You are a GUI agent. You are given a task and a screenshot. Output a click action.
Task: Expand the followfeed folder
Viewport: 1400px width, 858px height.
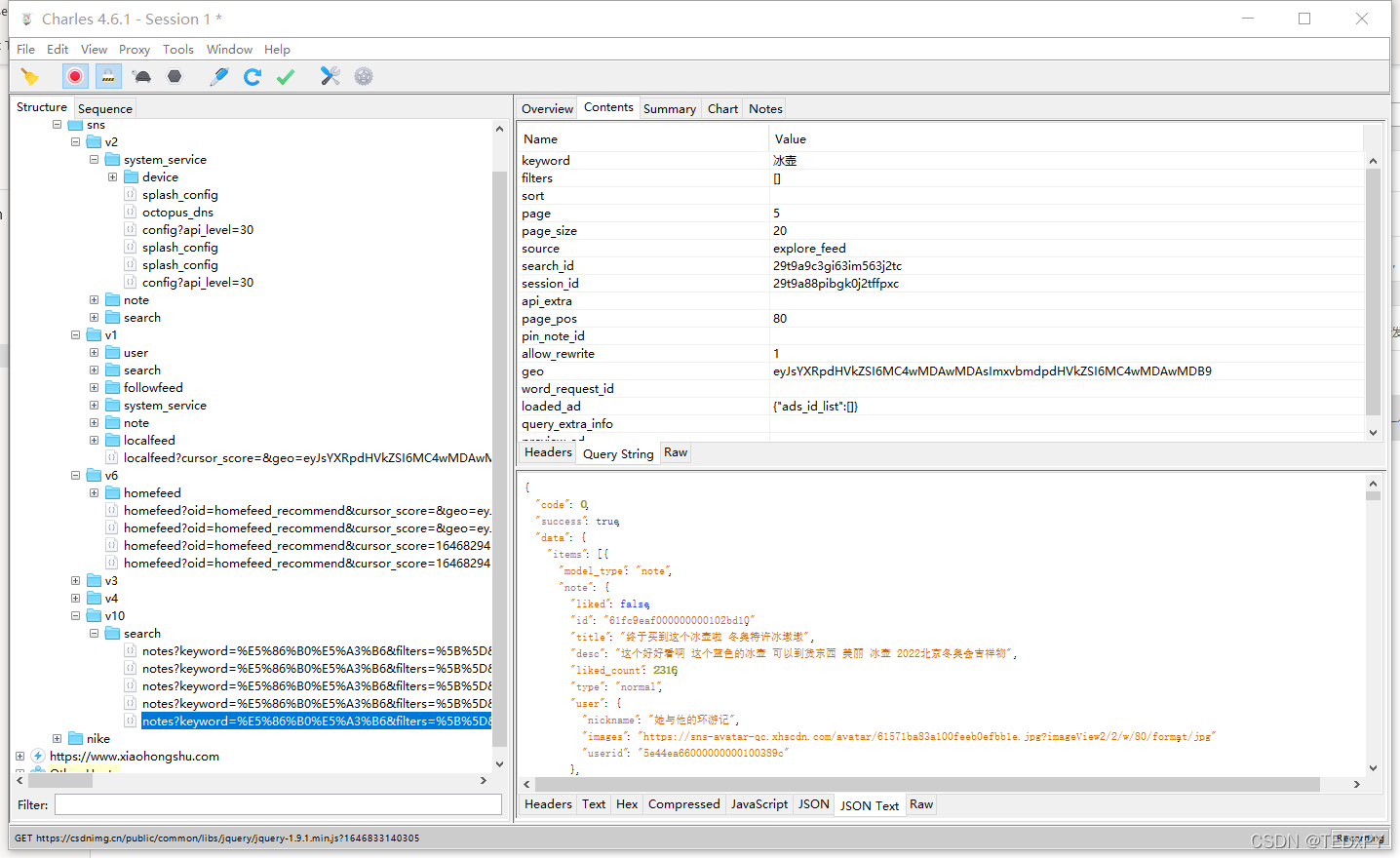[x=94, y=388]
